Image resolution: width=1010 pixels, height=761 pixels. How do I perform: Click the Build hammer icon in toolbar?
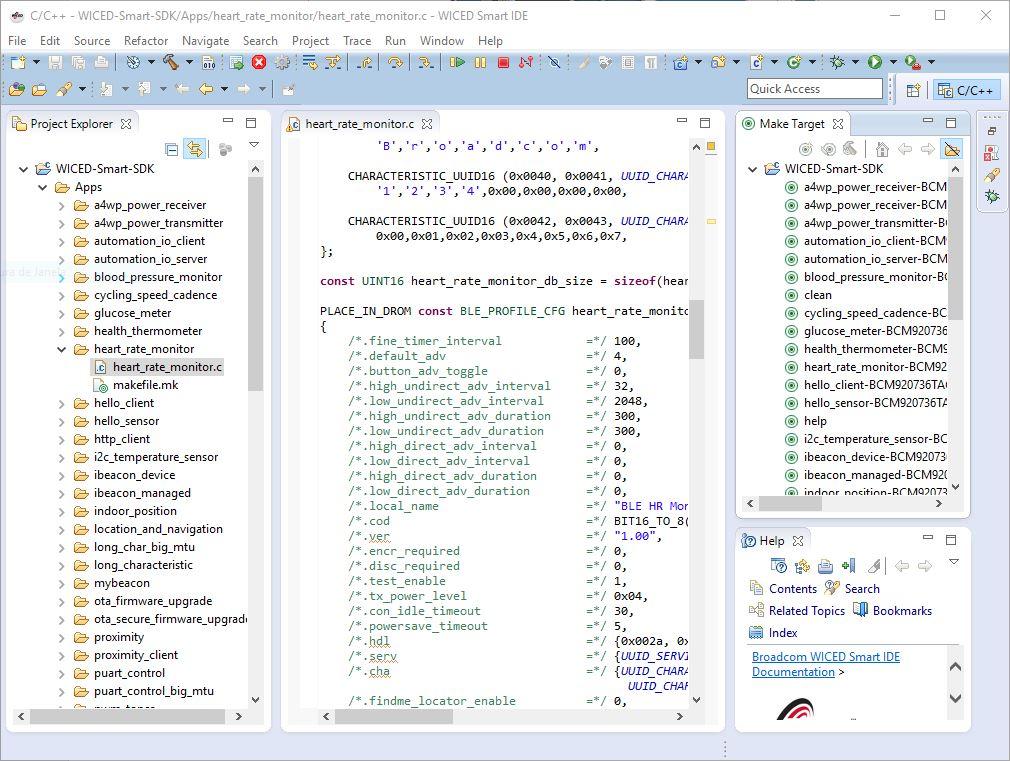[x=171, y=62]
